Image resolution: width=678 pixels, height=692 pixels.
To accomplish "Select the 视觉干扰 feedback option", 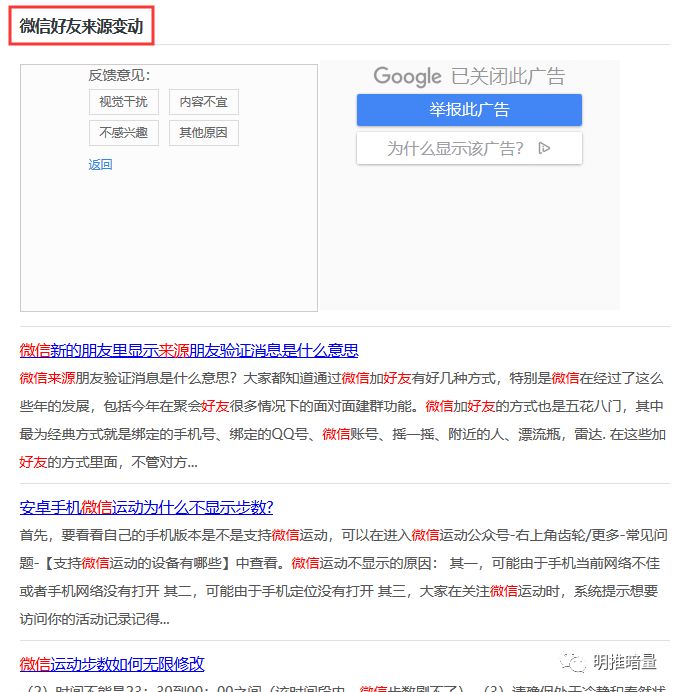I will point(124,102).
